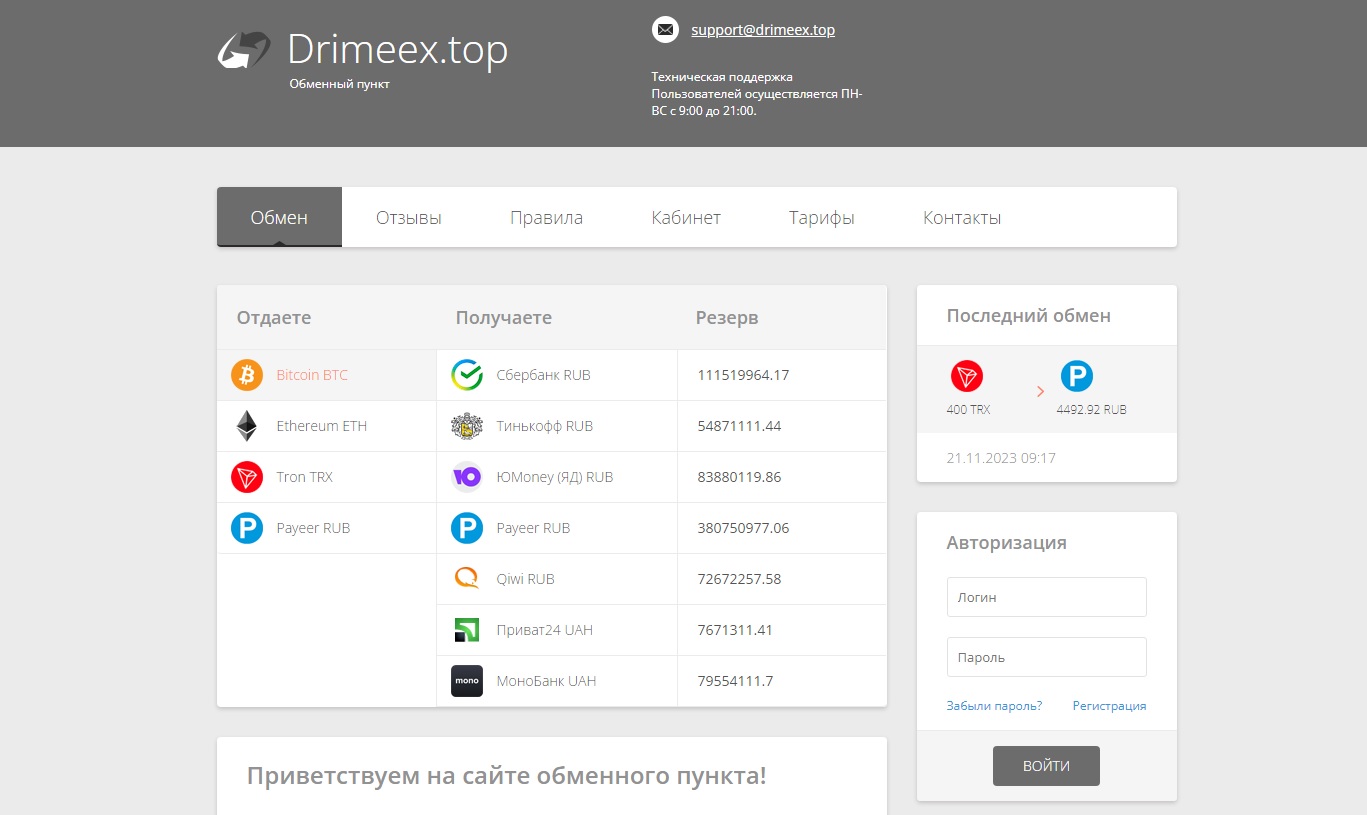Click the Отдаете column header
The image size is (1367, 815).
click(274, 318)
